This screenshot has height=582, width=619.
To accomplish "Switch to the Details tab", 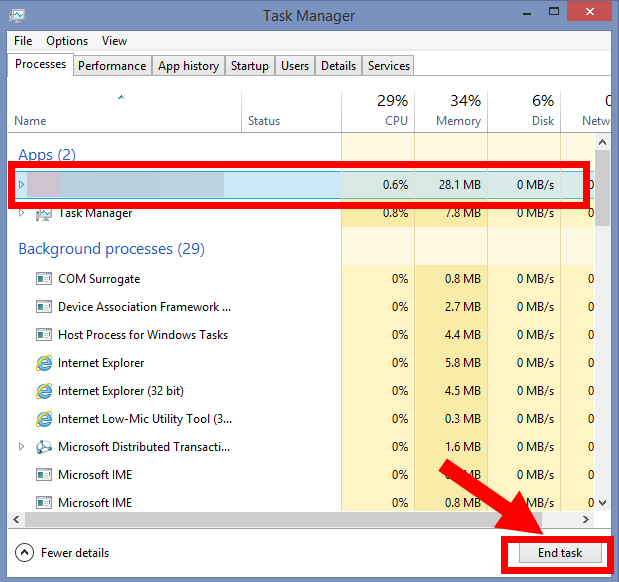I will click(x=338, y=66).
